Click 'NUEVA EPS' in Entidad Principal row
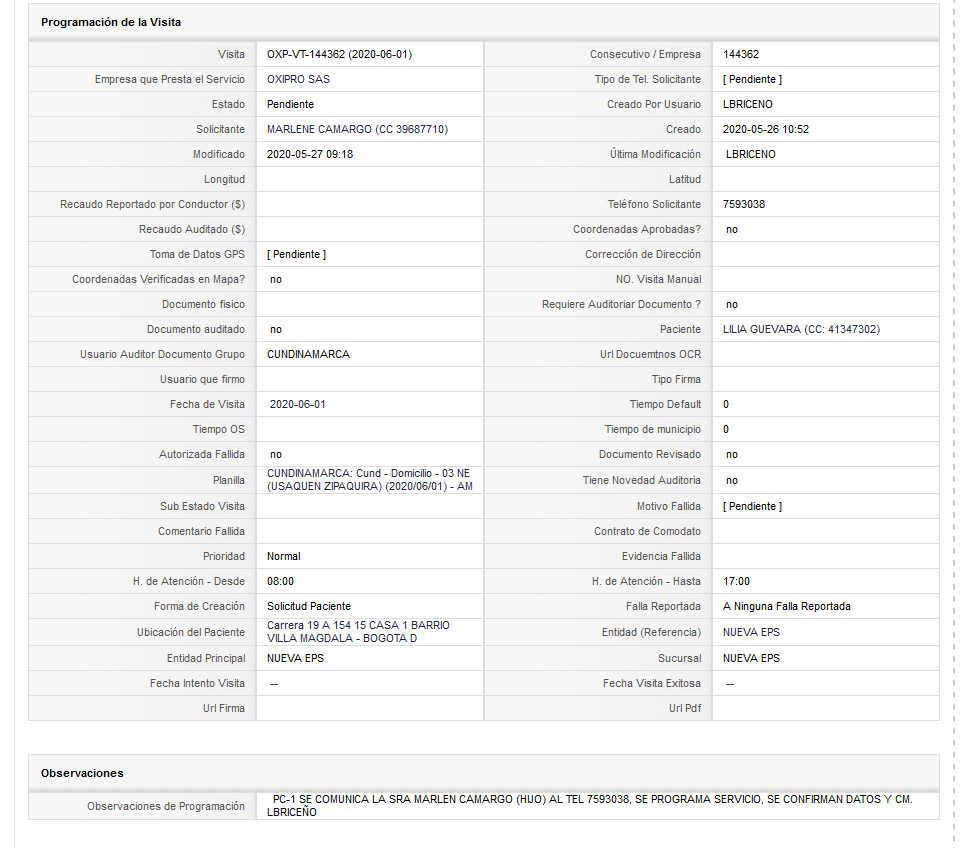Image resolution: width=964 pixels, height=848 pixels. point(295,658)
